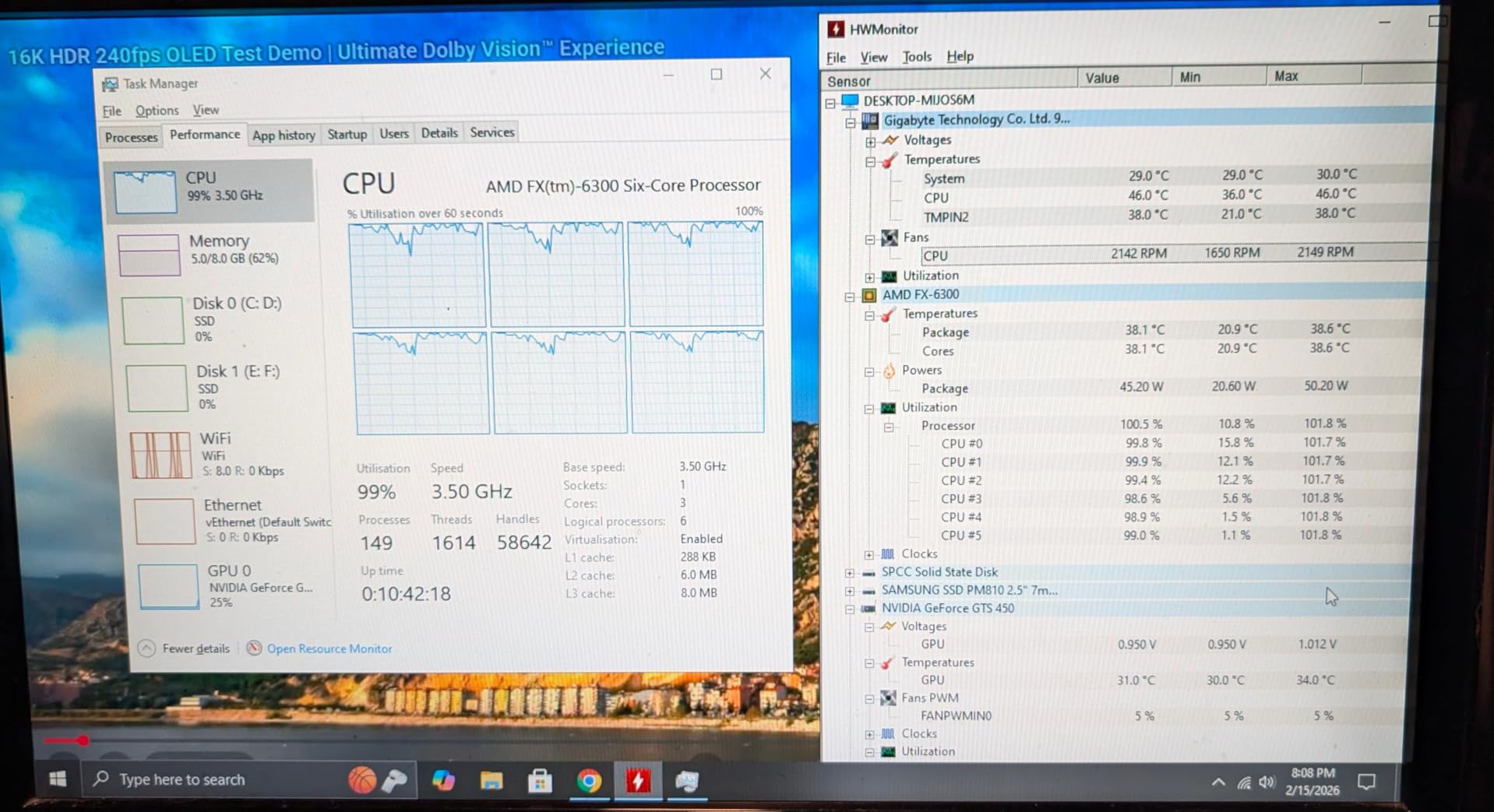The width and height of the screenshot is (1494, 812).
Task: Click the red video progress slider knob
Action: (83, 740)
